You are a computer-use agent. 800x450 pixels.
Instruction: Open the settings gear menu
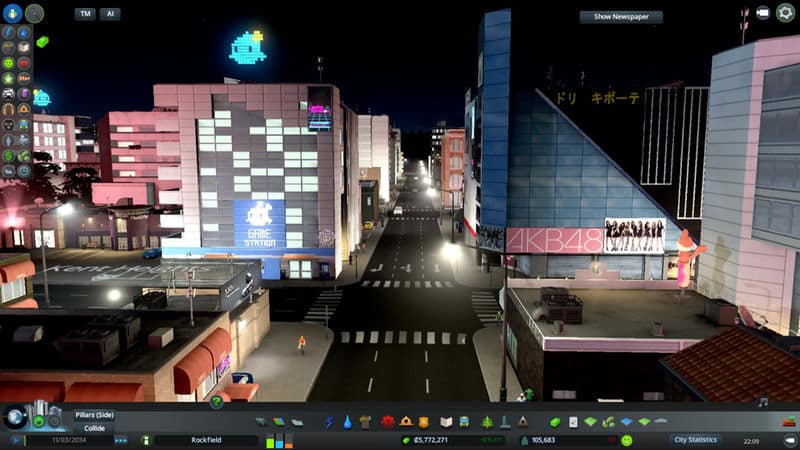tap(785, 13)
